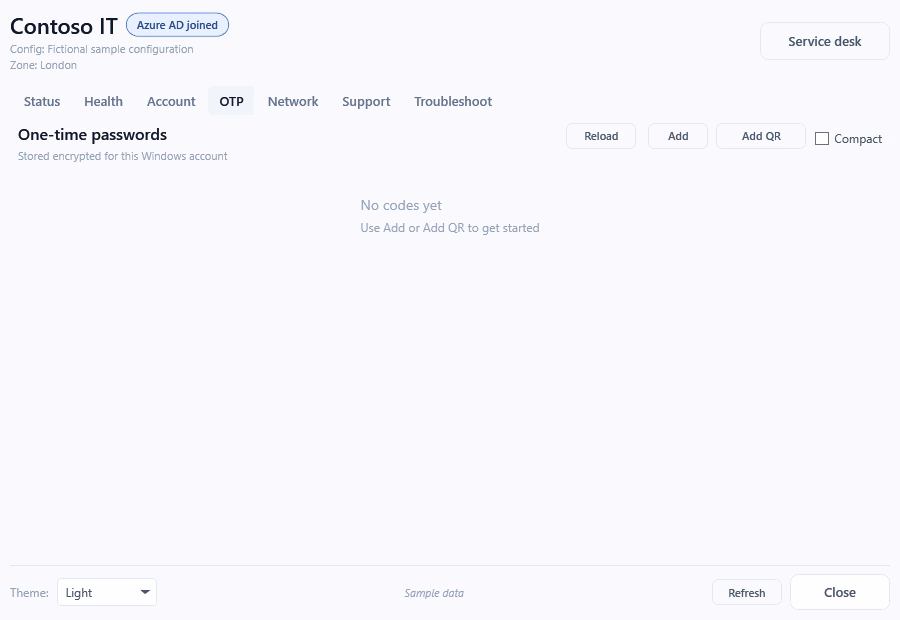
Task: Switch to the Support tab
Action: click(x=366, y=102)
